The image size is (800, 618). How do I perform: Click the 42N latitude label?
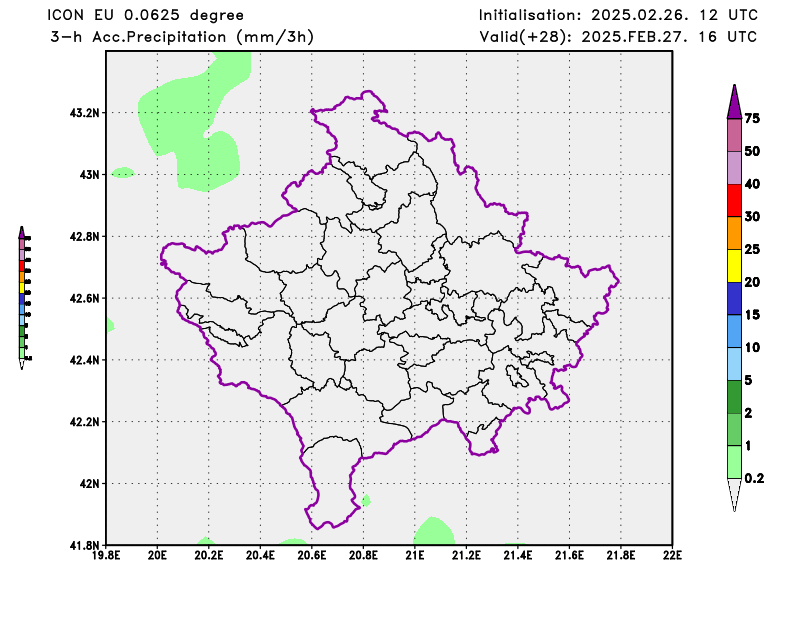[x=90, y=483]
